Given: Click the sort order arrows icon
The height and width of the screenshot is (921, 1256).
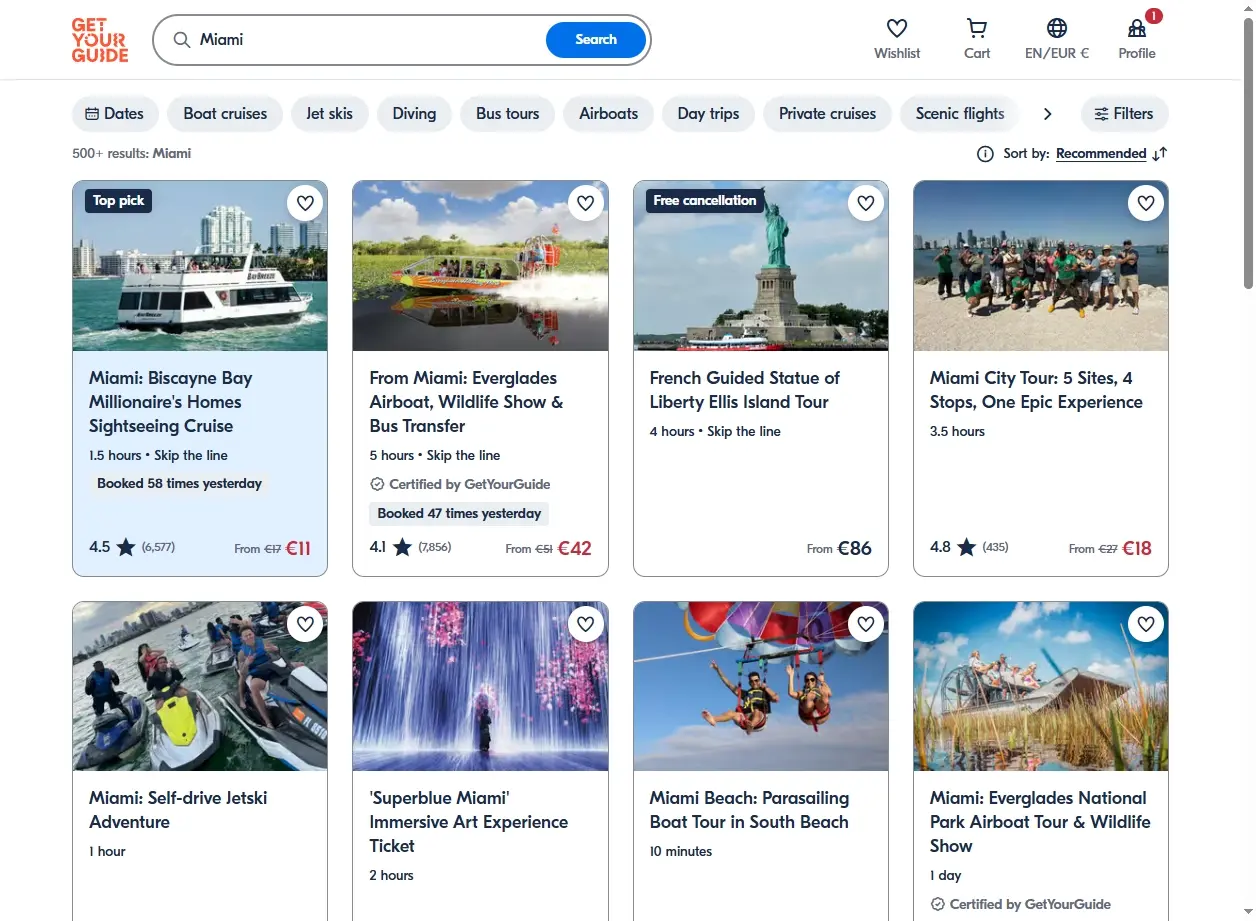Looking at the screenshot, I should [x=1160, y=154].
